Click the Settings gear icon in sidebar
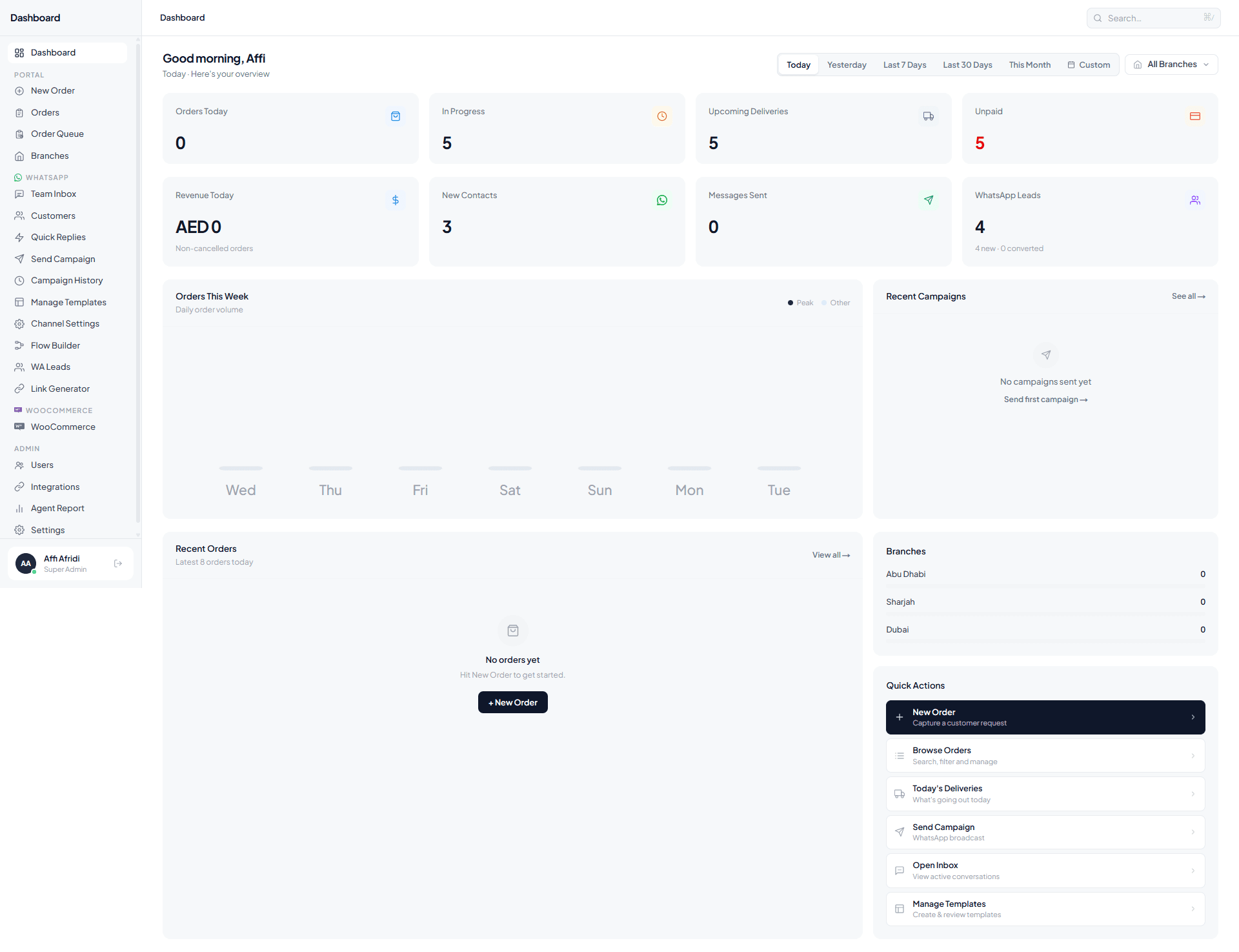Screen dimensions: 1239x952 [x=19, y=531]
